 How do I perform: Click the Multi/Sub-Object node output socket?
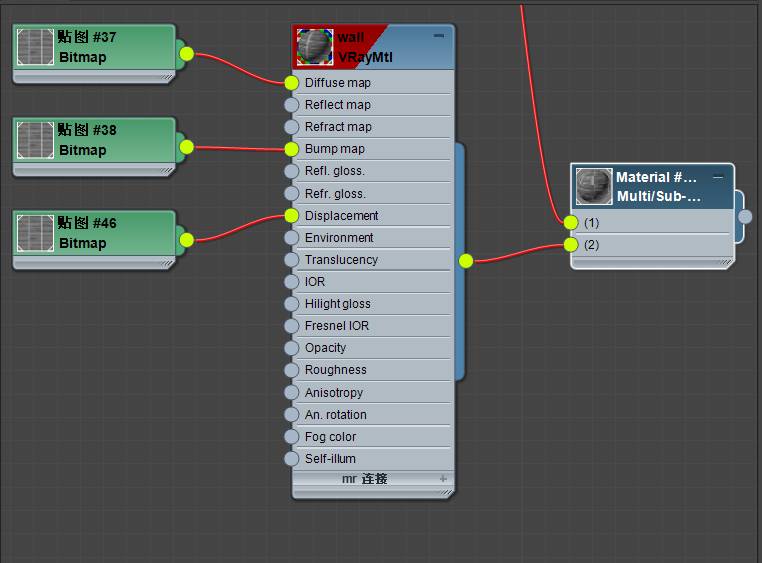coord(745,217)
